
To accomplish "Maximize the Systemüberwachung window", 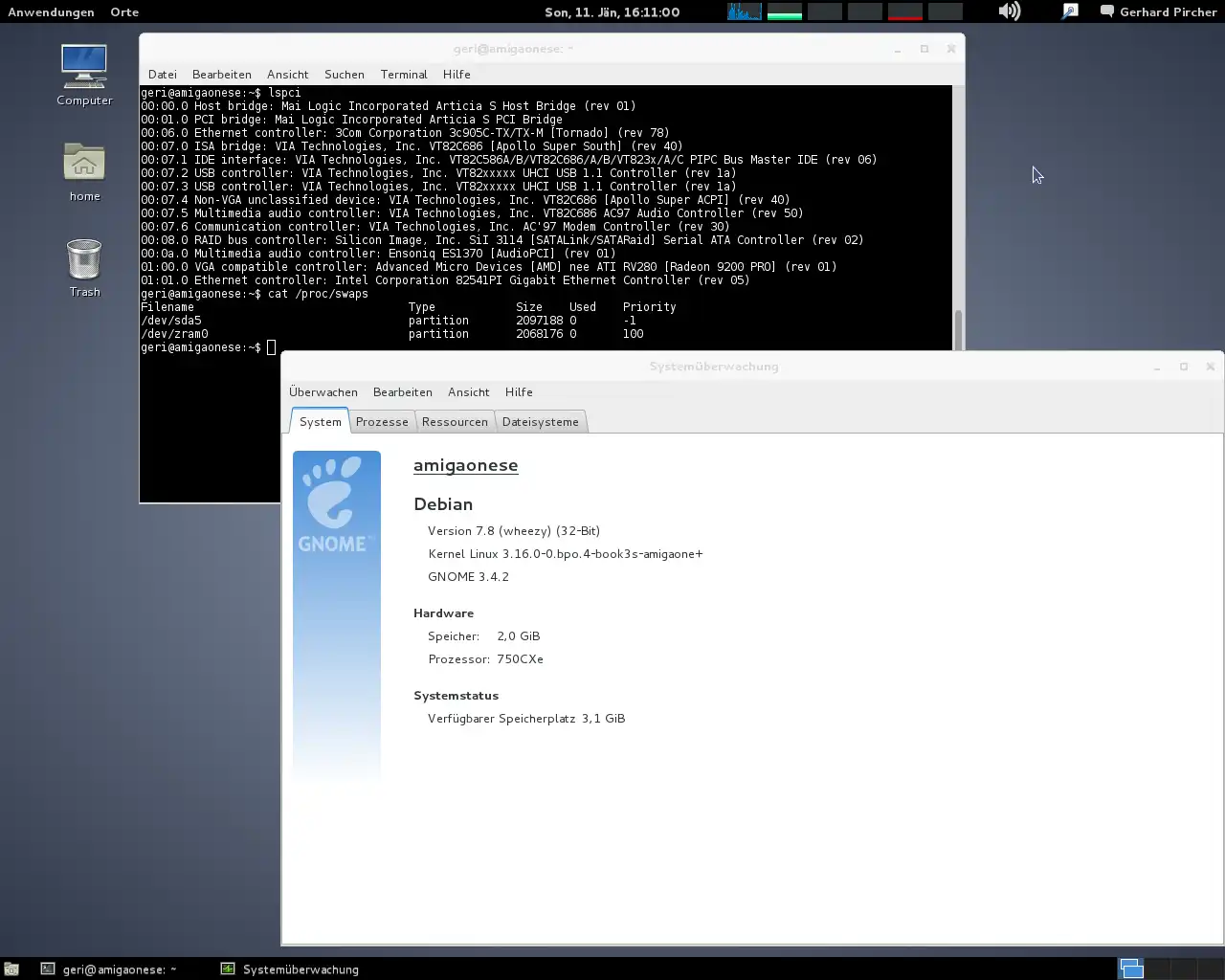I will click(x=1184, y=367).
